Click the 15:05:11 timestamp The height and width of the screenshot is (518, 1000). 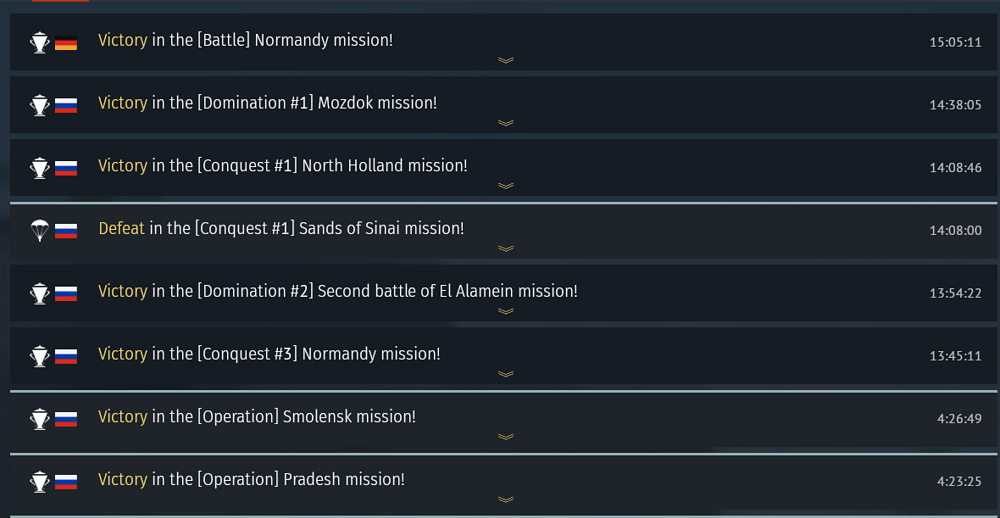(x=955, y=42)
